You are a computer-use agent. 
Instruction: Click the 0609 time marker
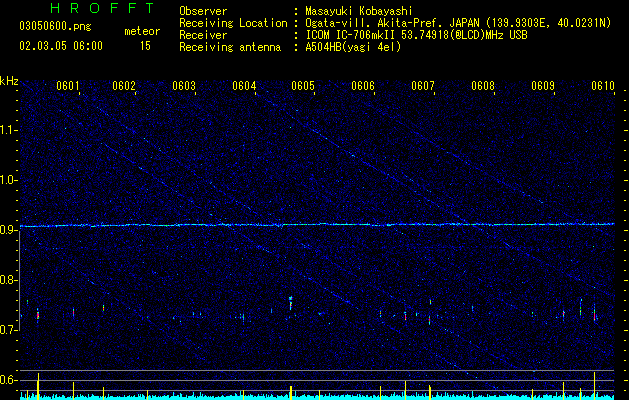(543, 86)
